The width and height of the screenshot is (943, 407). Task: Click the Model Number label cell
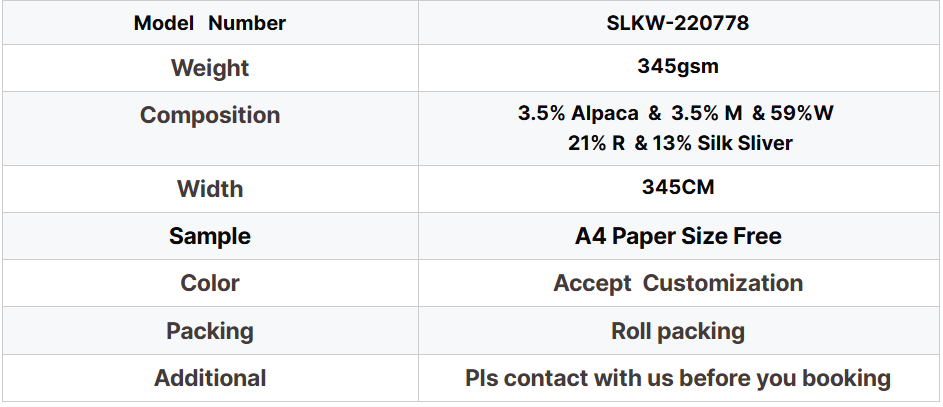coord(210,23)
